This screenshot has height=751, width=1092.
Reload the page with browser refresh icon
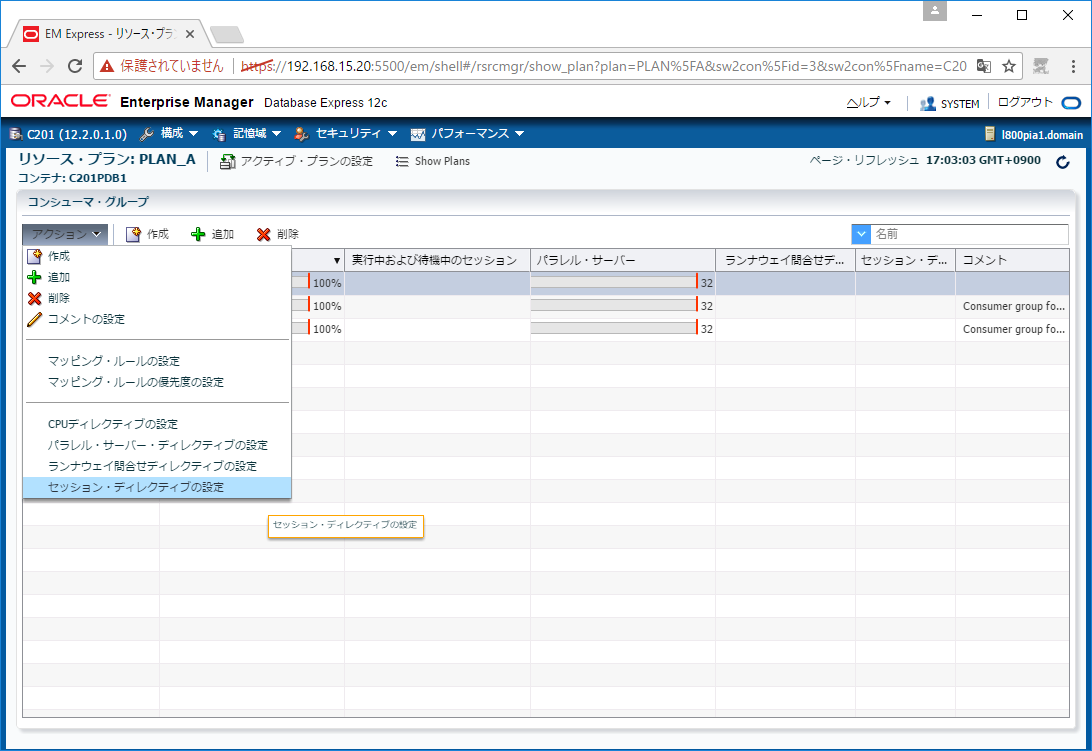click(x=75, y=66)
